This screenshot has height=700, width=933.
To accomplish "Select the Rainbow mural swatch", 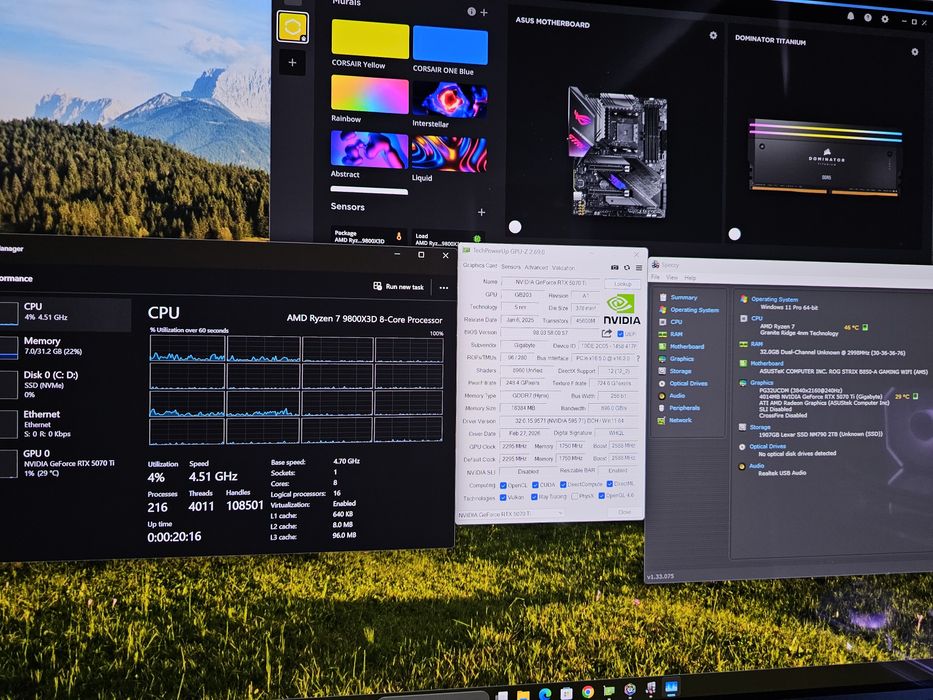I will [370, 94].
